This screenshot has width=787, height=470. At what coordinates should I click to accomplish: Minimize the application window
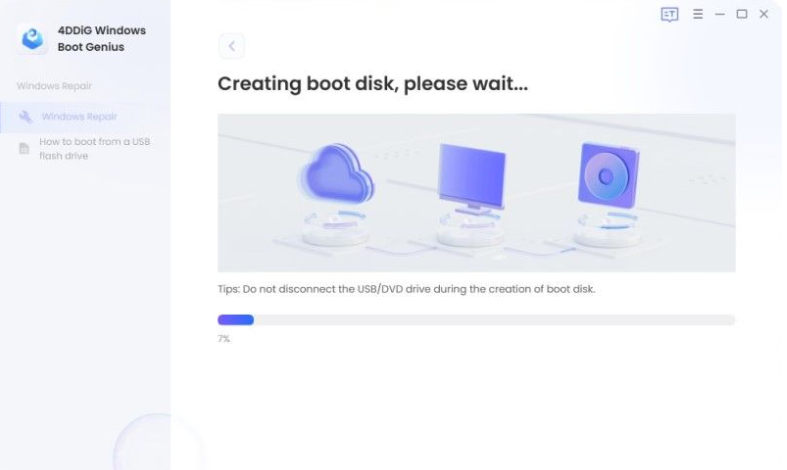tap(720, 14)
